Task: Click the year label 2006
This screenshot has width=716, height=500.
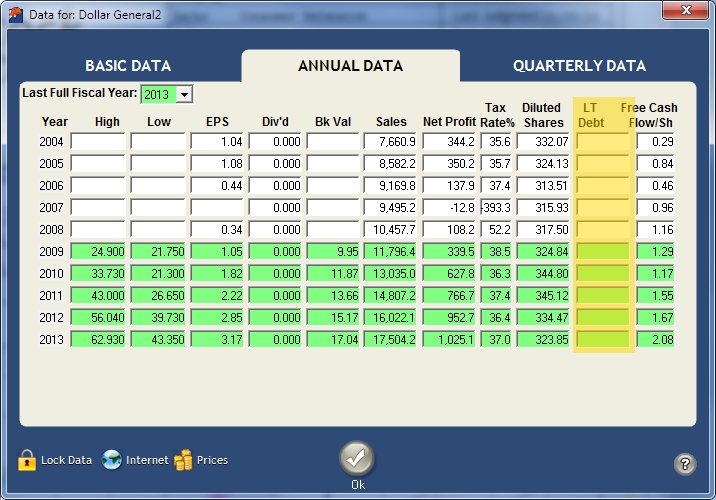Action: click(x=51, y=185)
